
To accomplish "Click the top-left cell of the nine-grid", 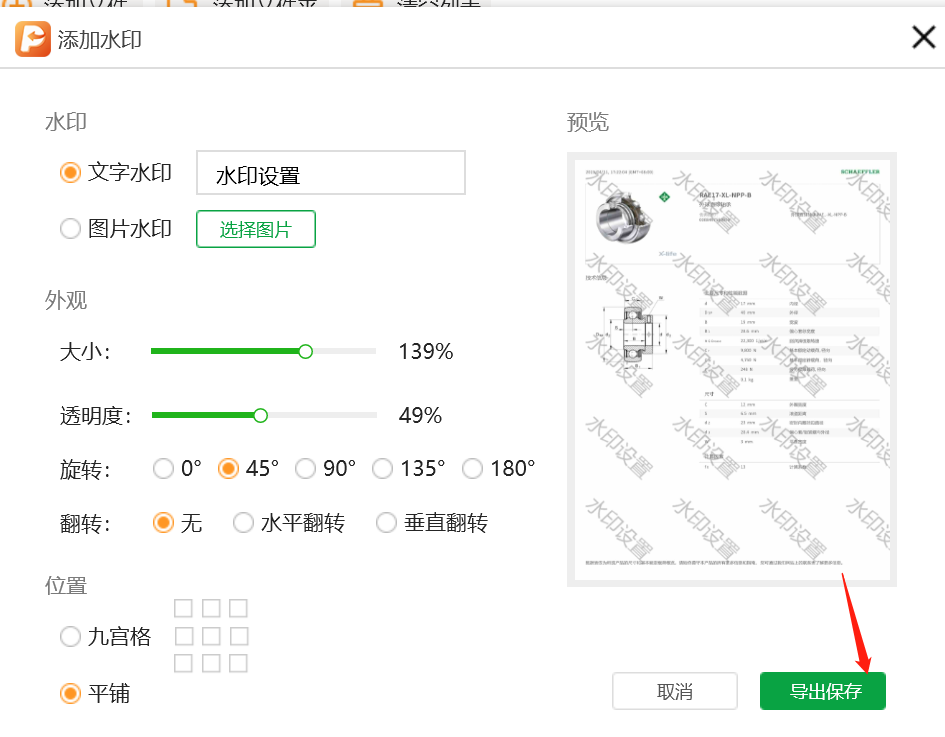I will coord(183,608).
